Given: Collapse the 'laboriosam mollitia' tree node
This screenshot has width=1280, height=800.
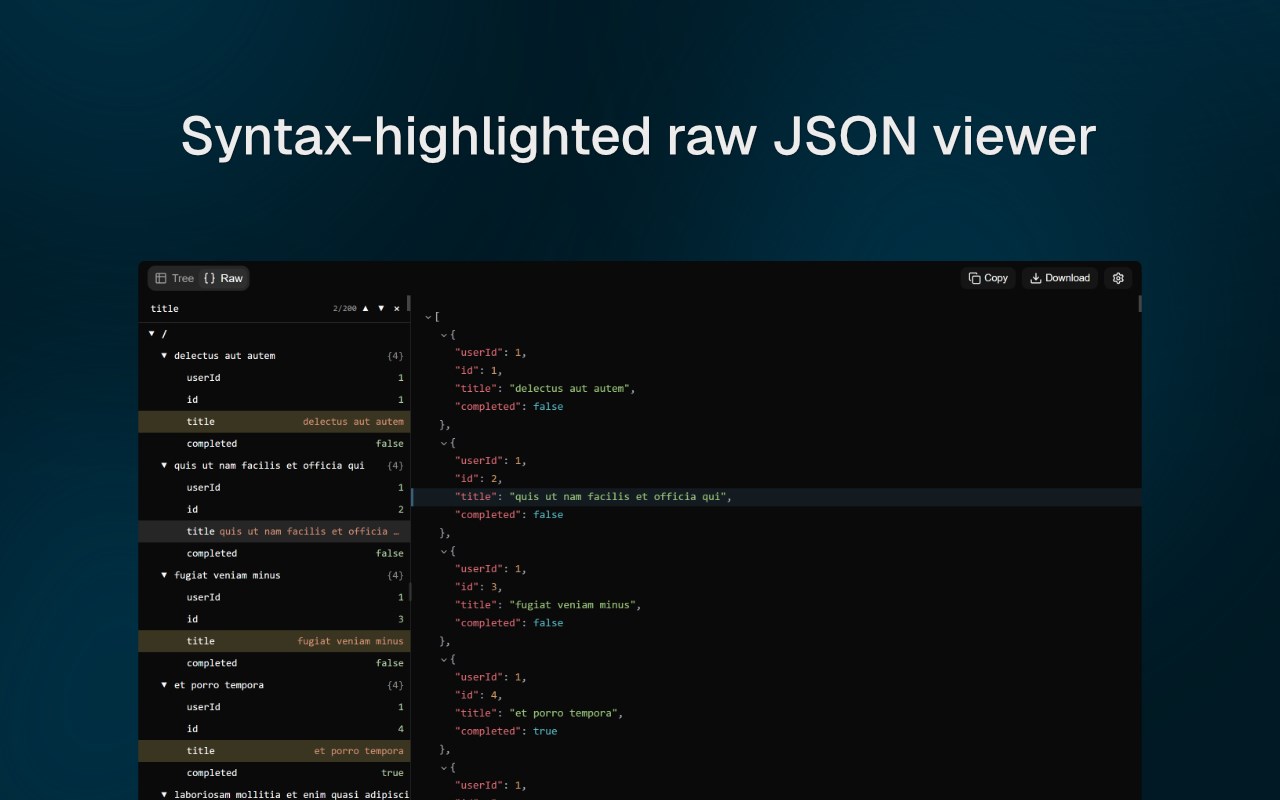Looking at the screenshot, I should [164, 794].
